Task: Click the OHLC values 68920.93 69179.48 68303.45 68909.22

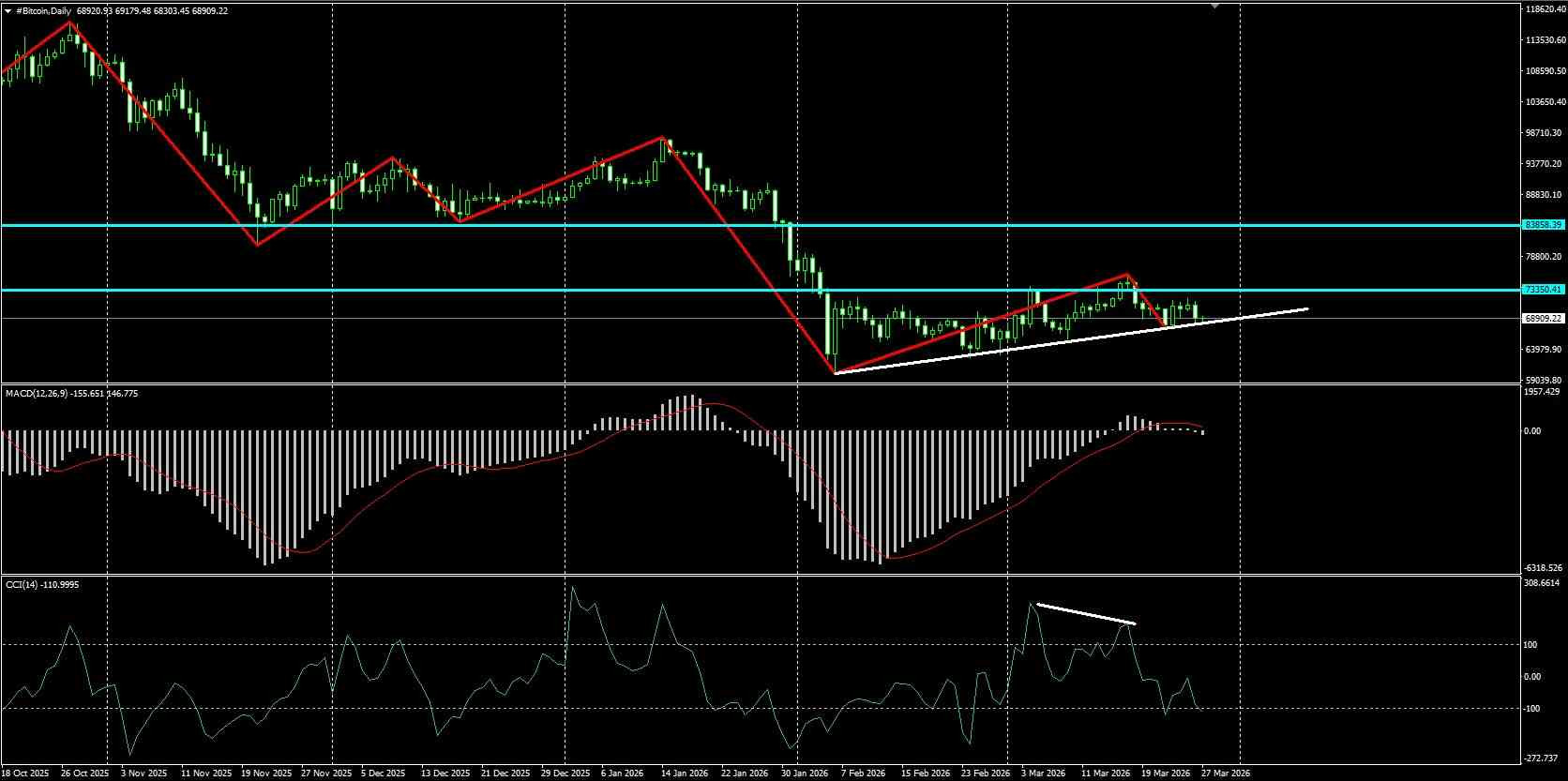Action: click(x=151, y=10)
